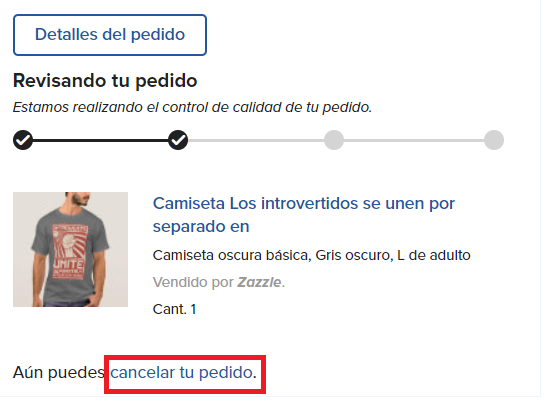Open the Detalles del pedido button
The width and height of the screenshot is (556, 405).
(x=110, y=35)
